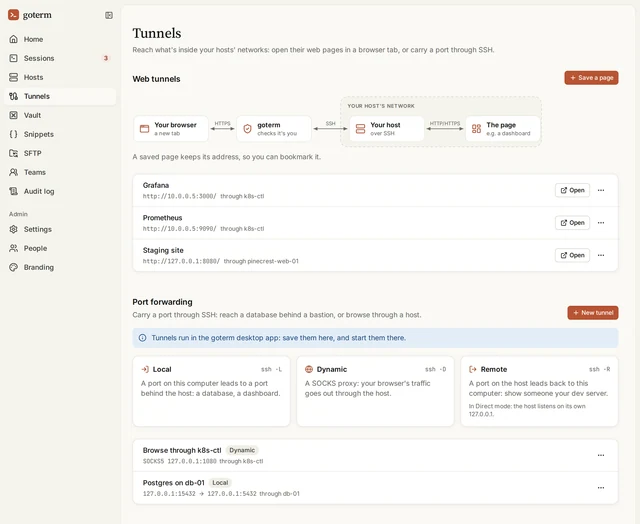Click the Home house icon
Viewport: 640px width, 524px height.
(x=13, y=39)
